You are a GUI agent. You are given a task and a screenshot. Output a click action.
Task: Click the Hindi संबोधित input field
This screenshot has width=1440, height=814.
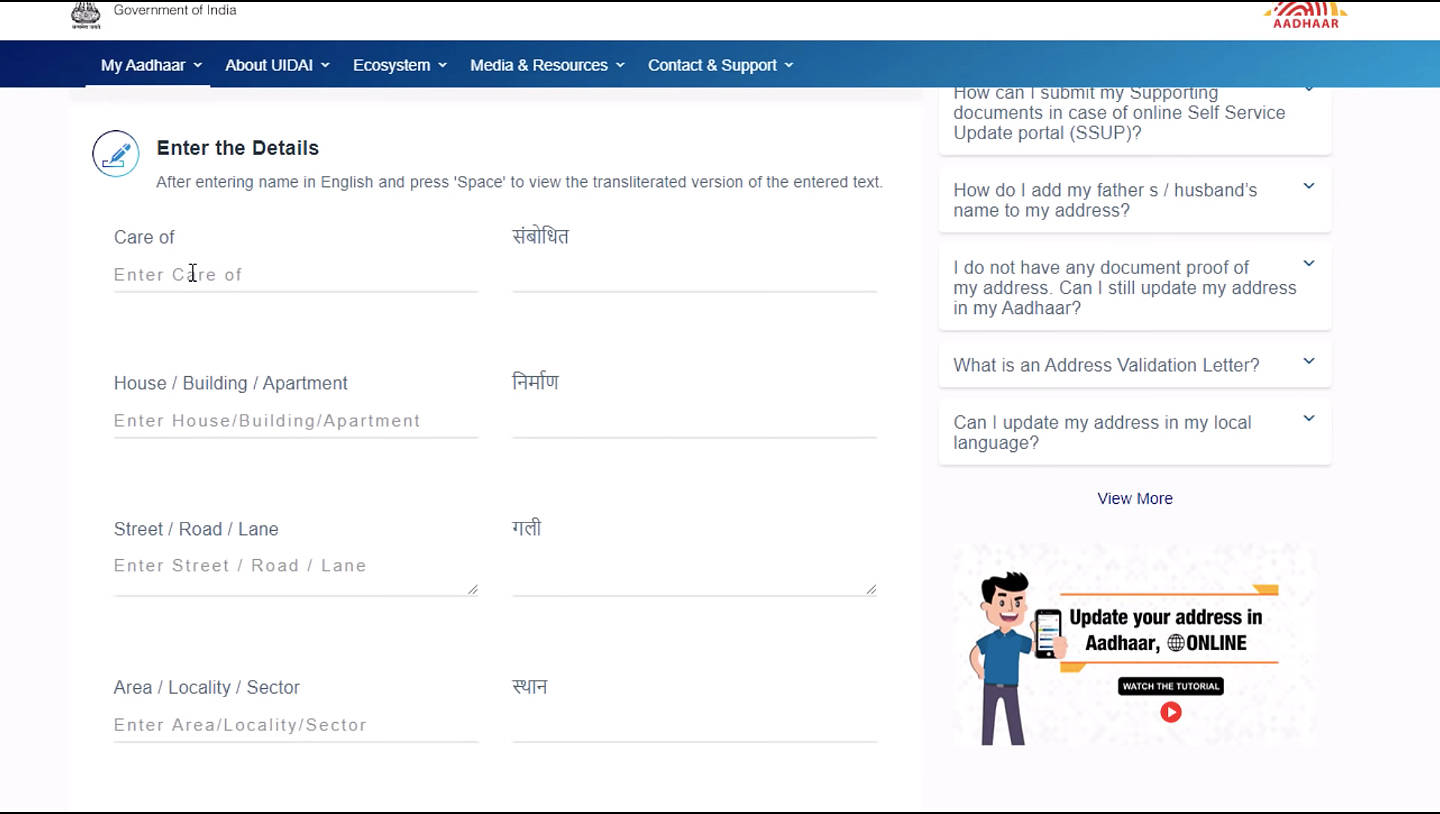point(694,275)
